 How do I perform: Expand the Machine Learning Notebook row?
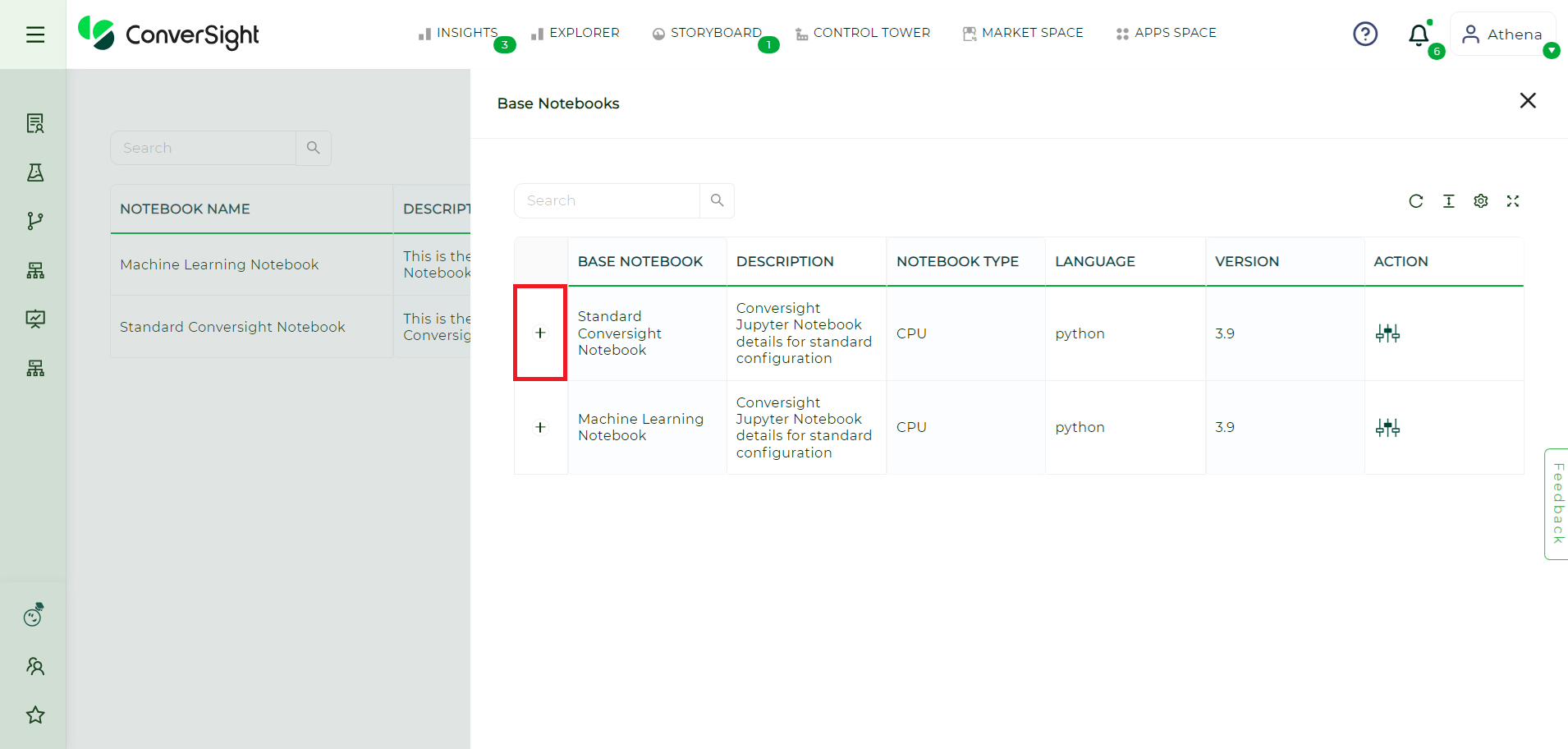(x=540, y=427)
